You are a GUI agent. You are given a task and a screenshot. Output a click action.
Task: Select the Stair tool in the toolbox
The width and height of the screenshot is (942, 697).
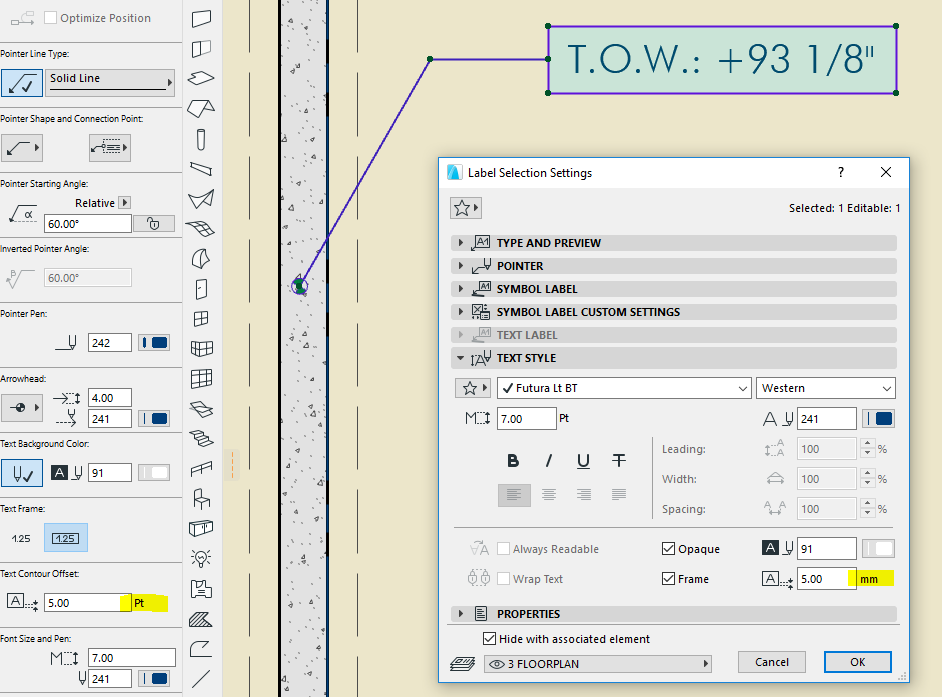tap(201, 437)
